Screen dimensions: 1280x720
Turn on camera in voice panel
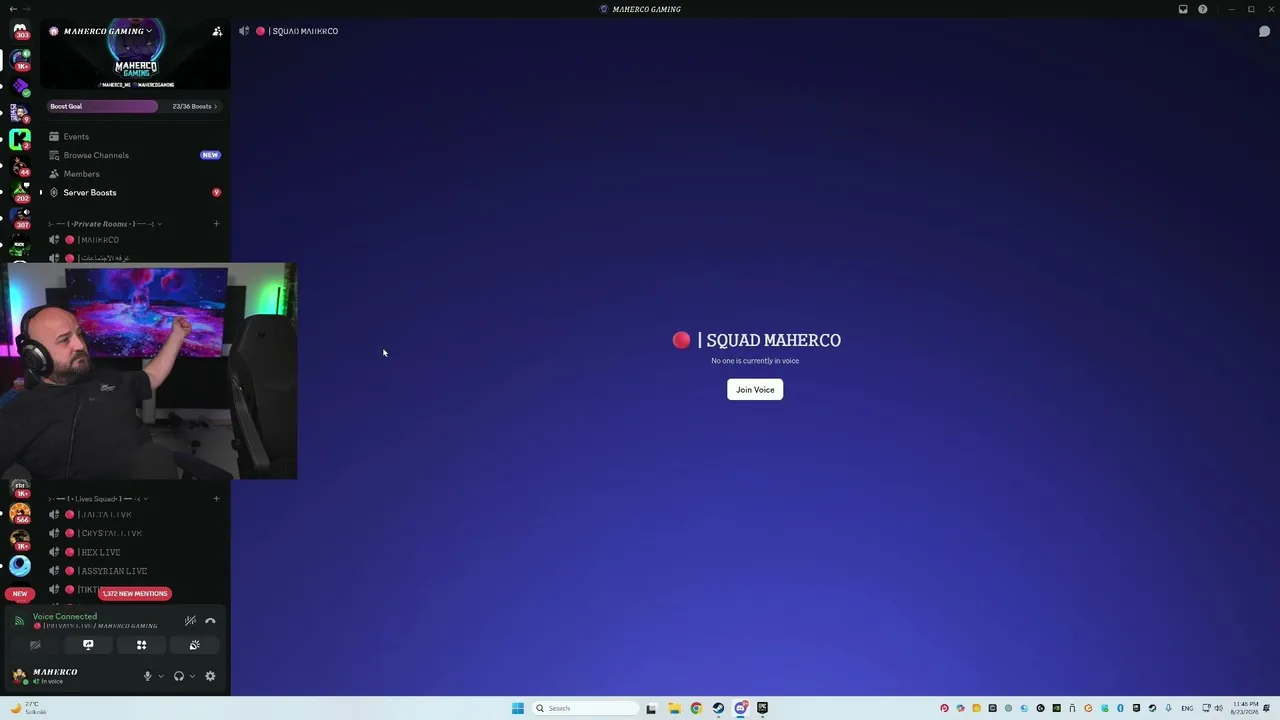click(x=35, y=645)
